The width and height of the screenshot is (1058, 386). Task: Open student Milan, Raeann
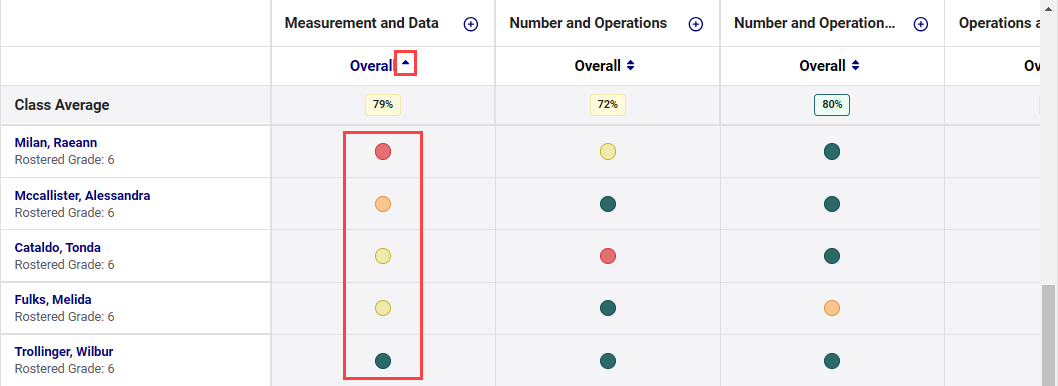[x=56, y=142]
